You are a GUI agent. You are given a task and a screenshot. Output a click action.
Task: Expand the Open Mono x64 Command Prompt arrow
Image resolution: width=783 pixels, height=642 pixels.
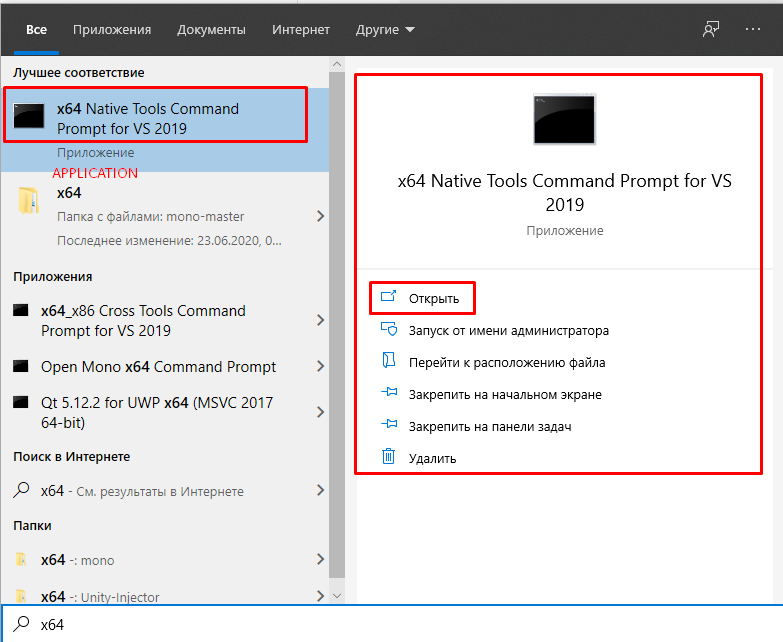point(321,366)
